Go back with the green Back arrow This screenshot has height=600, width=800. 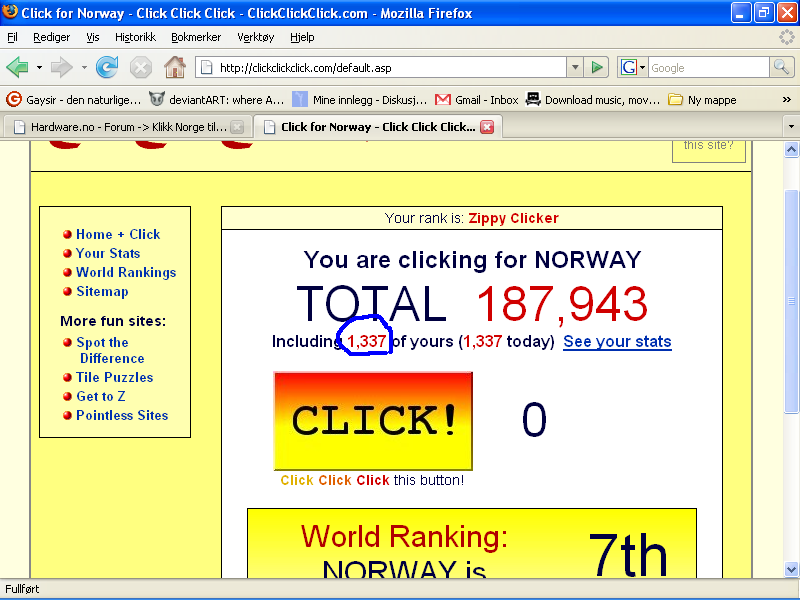[17, 67]
